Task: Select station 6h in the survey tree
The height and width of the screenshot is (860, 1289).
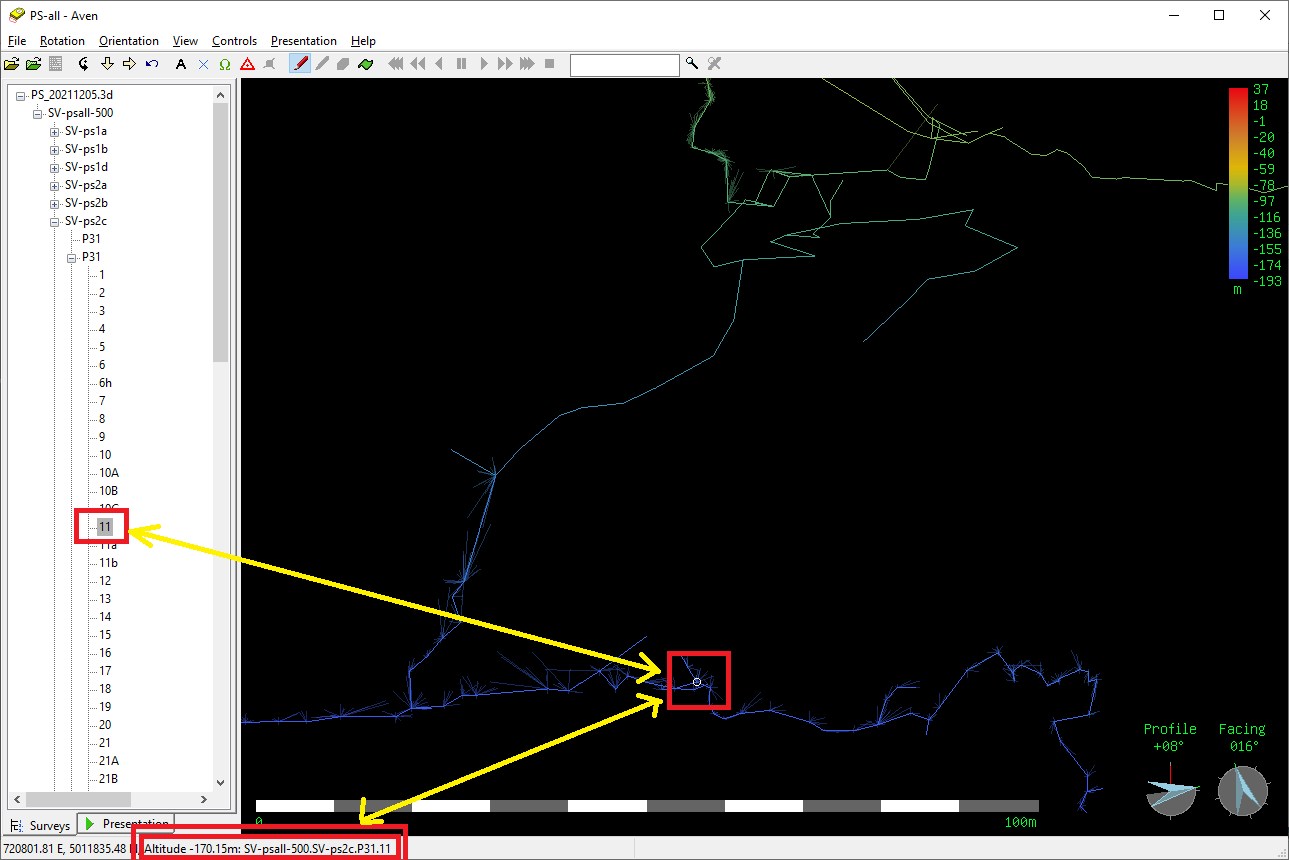Action: [105, 383]
